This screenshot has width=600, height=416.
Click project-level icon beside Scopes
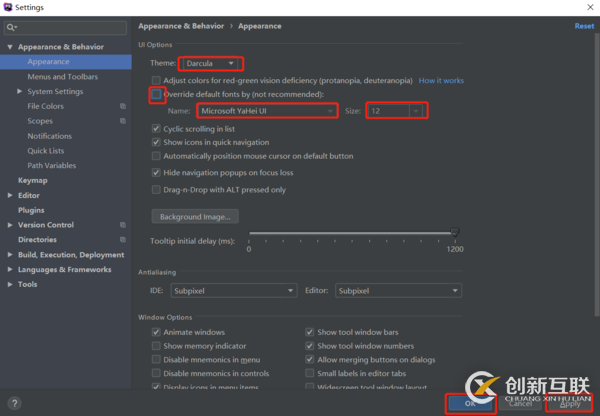(x=123, y=121)
